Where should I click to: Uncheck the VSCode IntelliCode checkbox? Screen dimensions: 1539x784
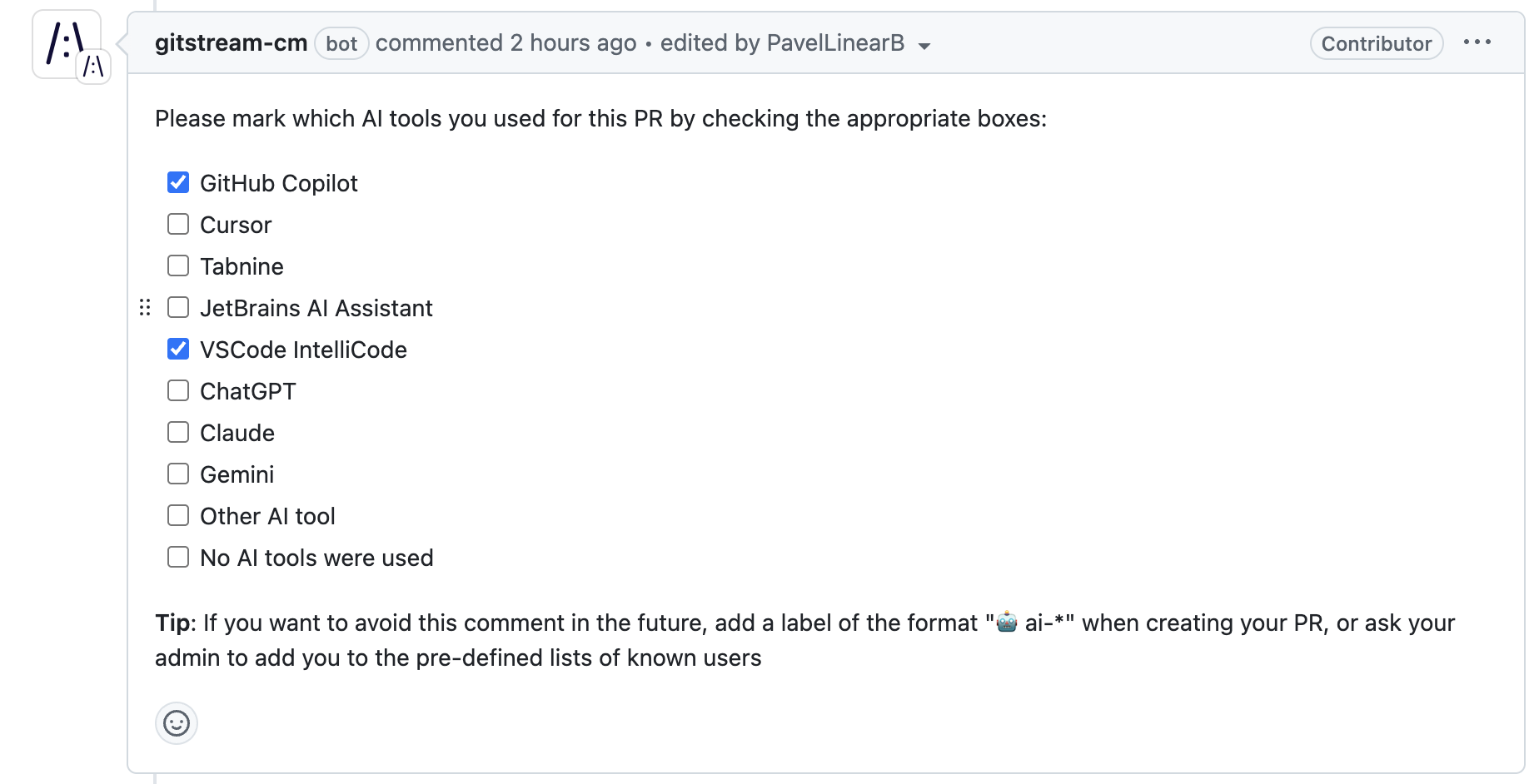178,350
